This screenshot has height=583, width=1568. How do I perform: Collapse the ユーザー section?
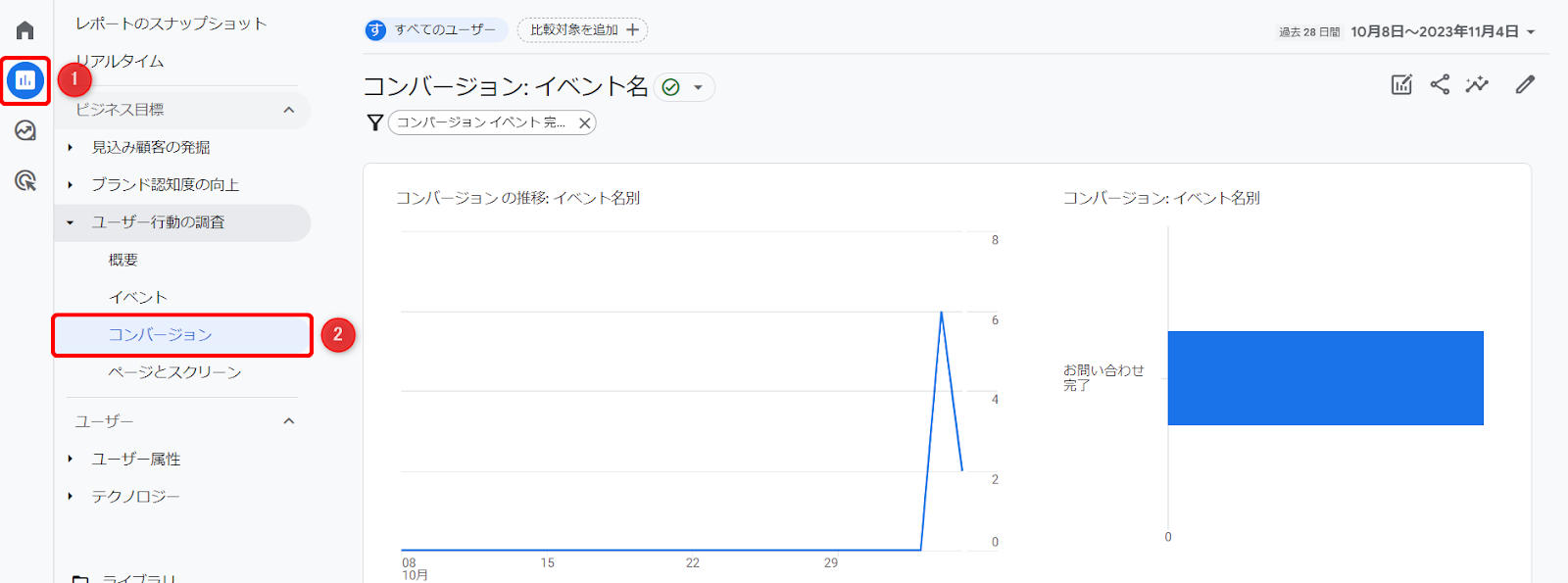[x=289, y=421]
